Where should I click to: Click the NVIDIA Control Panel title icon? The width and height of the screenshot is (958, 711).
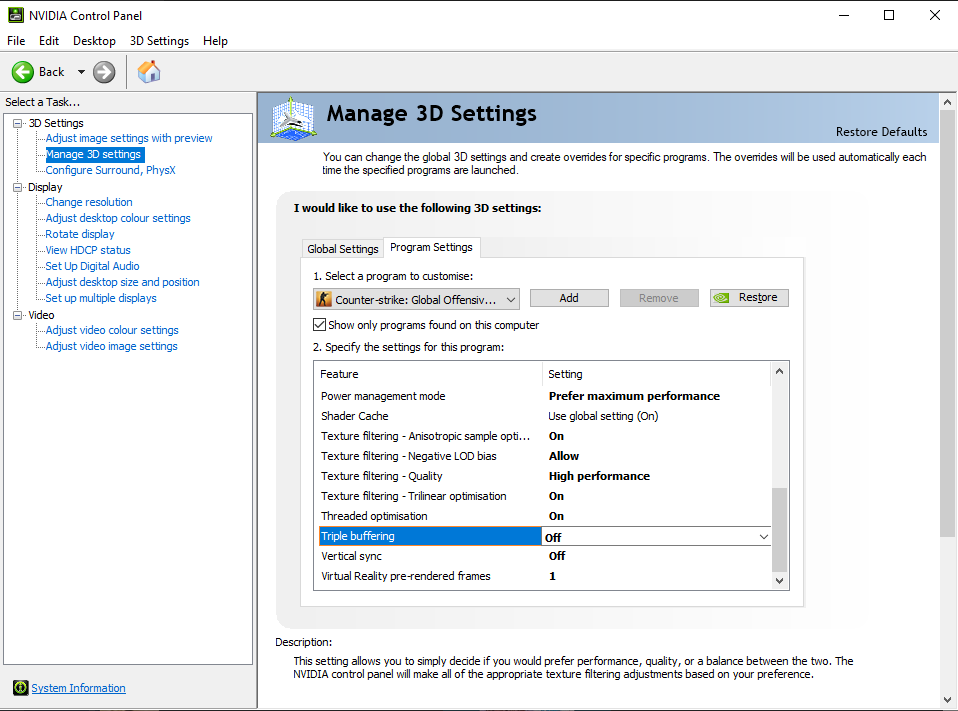[13, 15]
